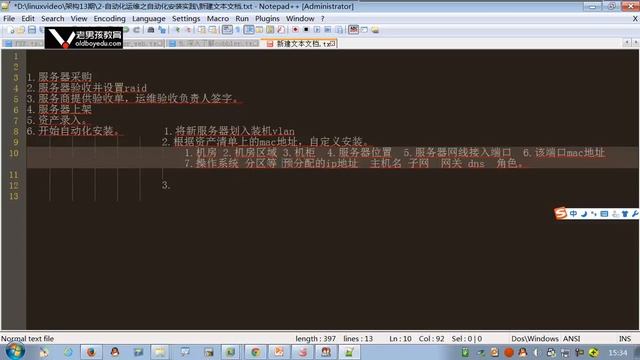Open the Plugins menu
This screenshot has width=640, height=360.
(267, 18)
